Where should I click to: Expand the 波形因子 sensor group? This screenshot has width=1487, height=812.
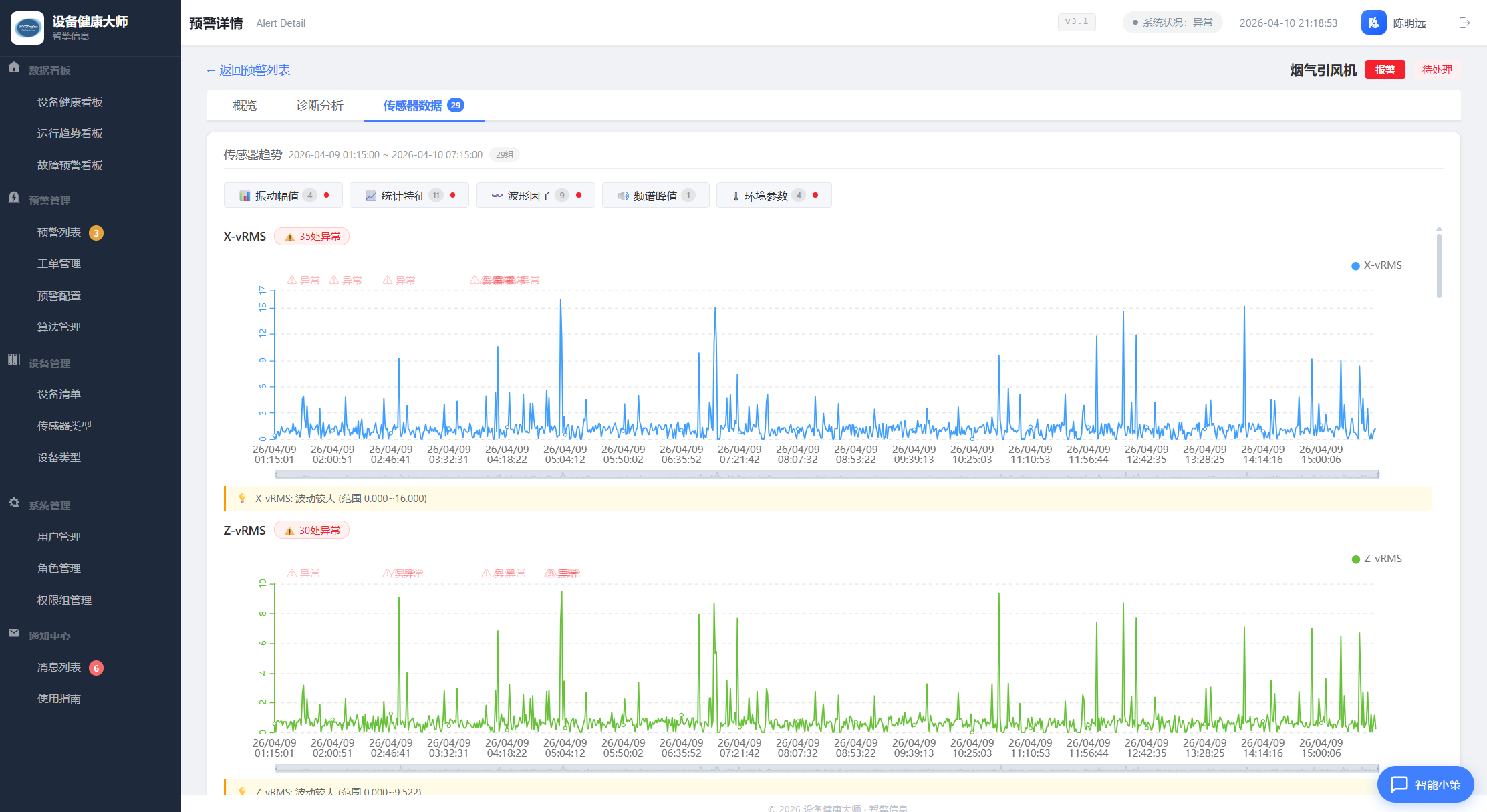(535, 196)
